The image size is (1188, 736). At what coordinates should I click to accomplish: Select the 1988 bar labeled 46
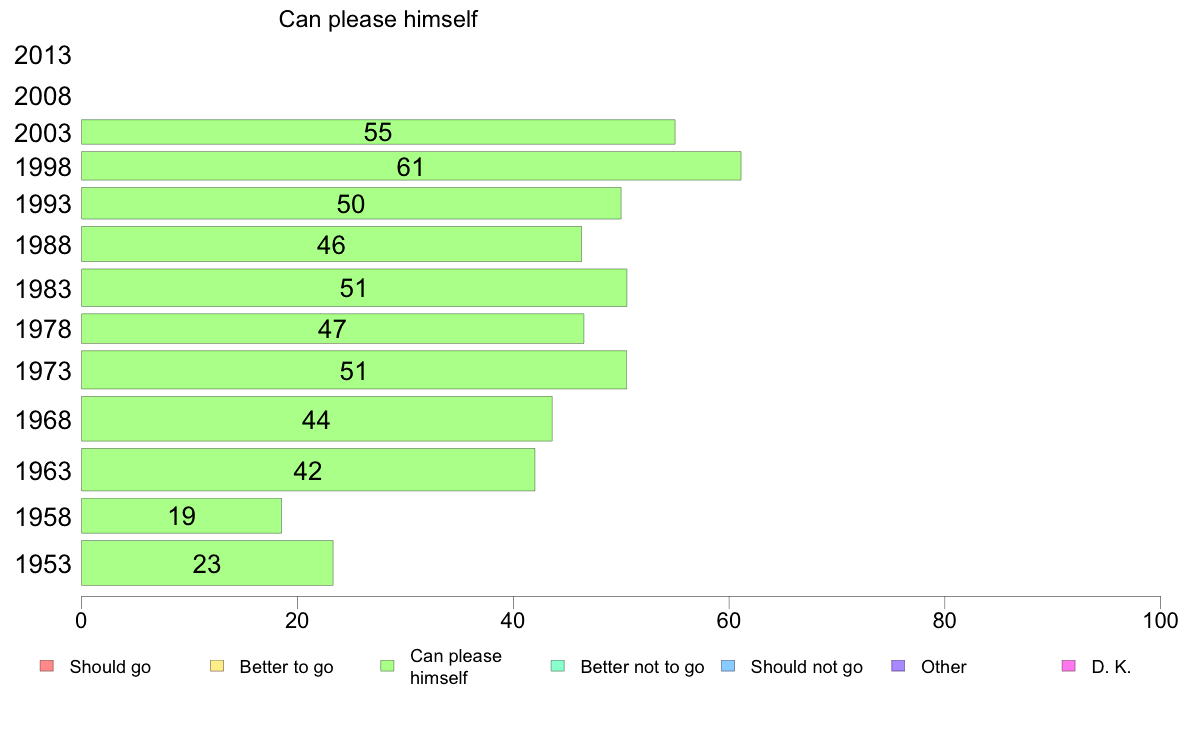(331, 244)
